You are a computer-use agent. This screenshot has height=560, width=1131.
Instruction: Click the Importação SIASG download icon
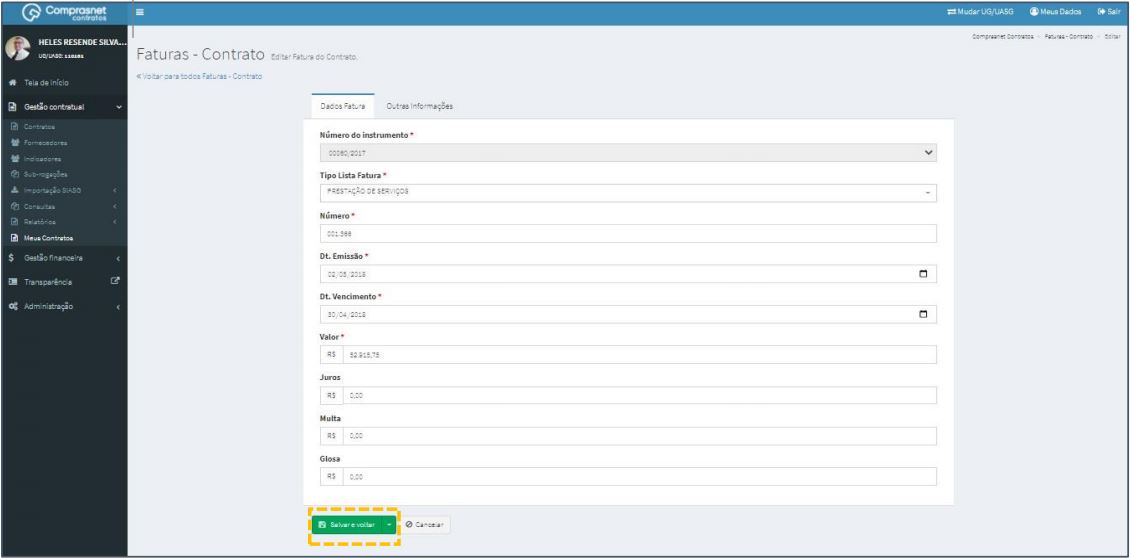[14, 191]
